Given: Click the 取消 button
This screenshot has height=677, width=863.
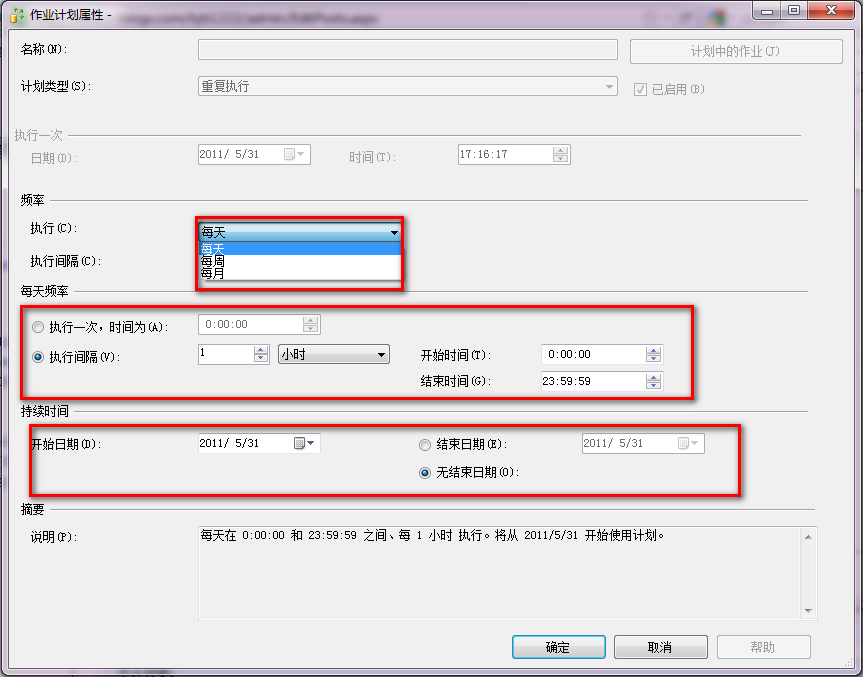Looking at the screenshot, I should point(660,647).
